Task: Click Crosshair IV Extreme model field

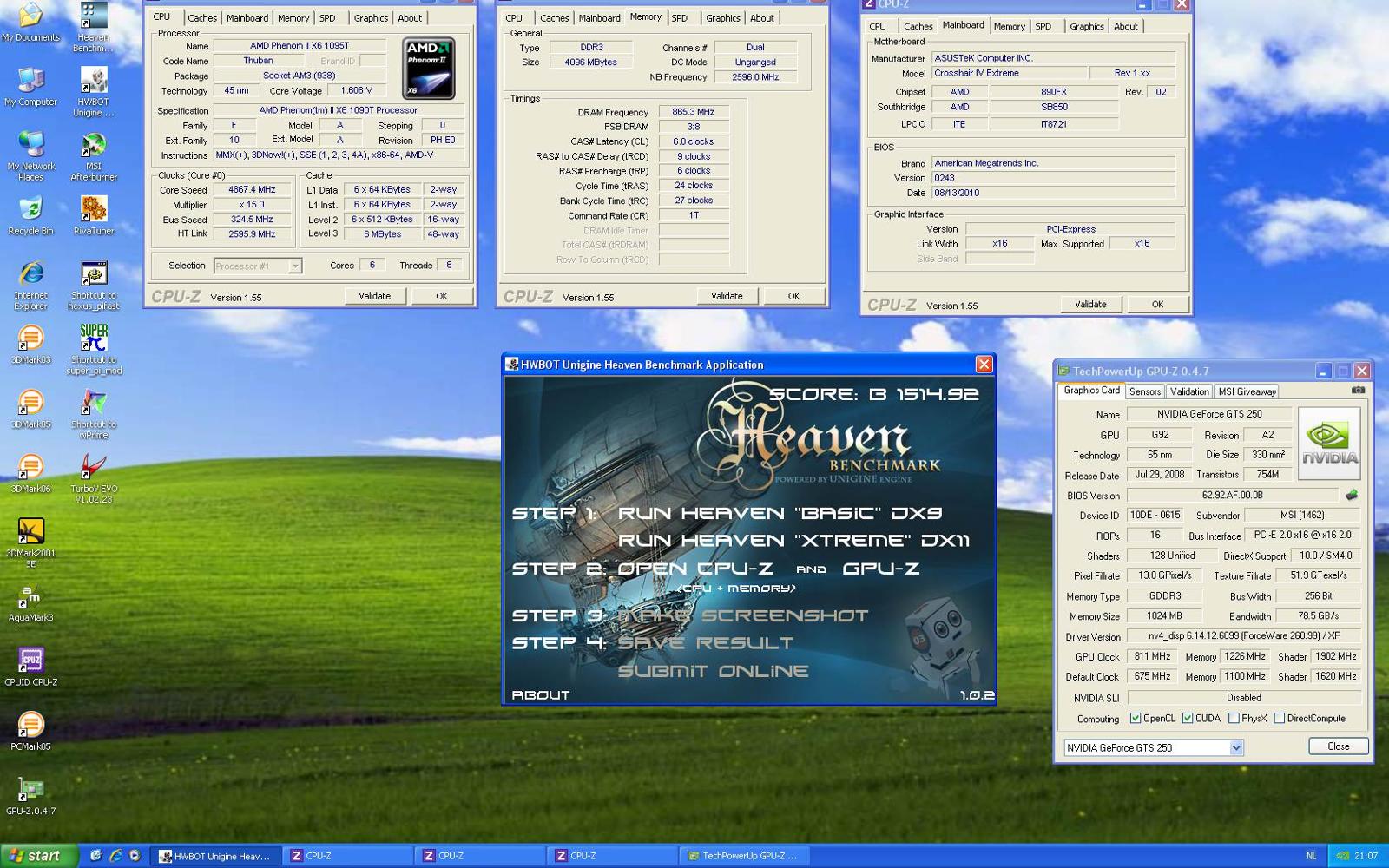Action: (1009, 74)
